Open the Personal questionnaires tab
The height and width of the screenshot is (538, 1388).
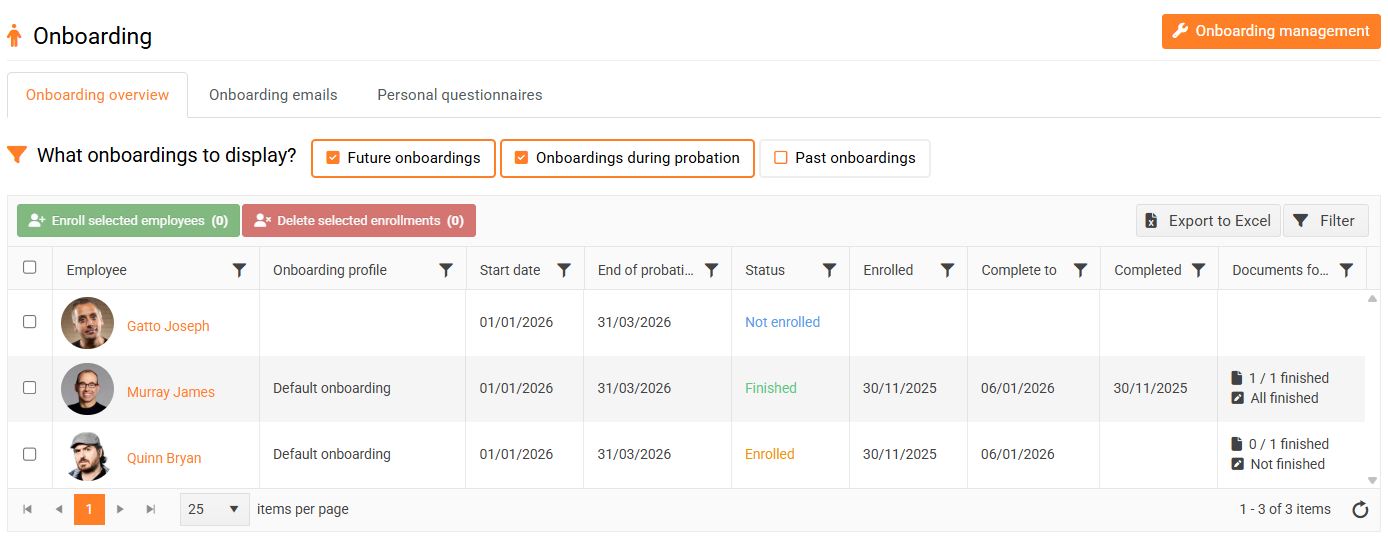459,95
